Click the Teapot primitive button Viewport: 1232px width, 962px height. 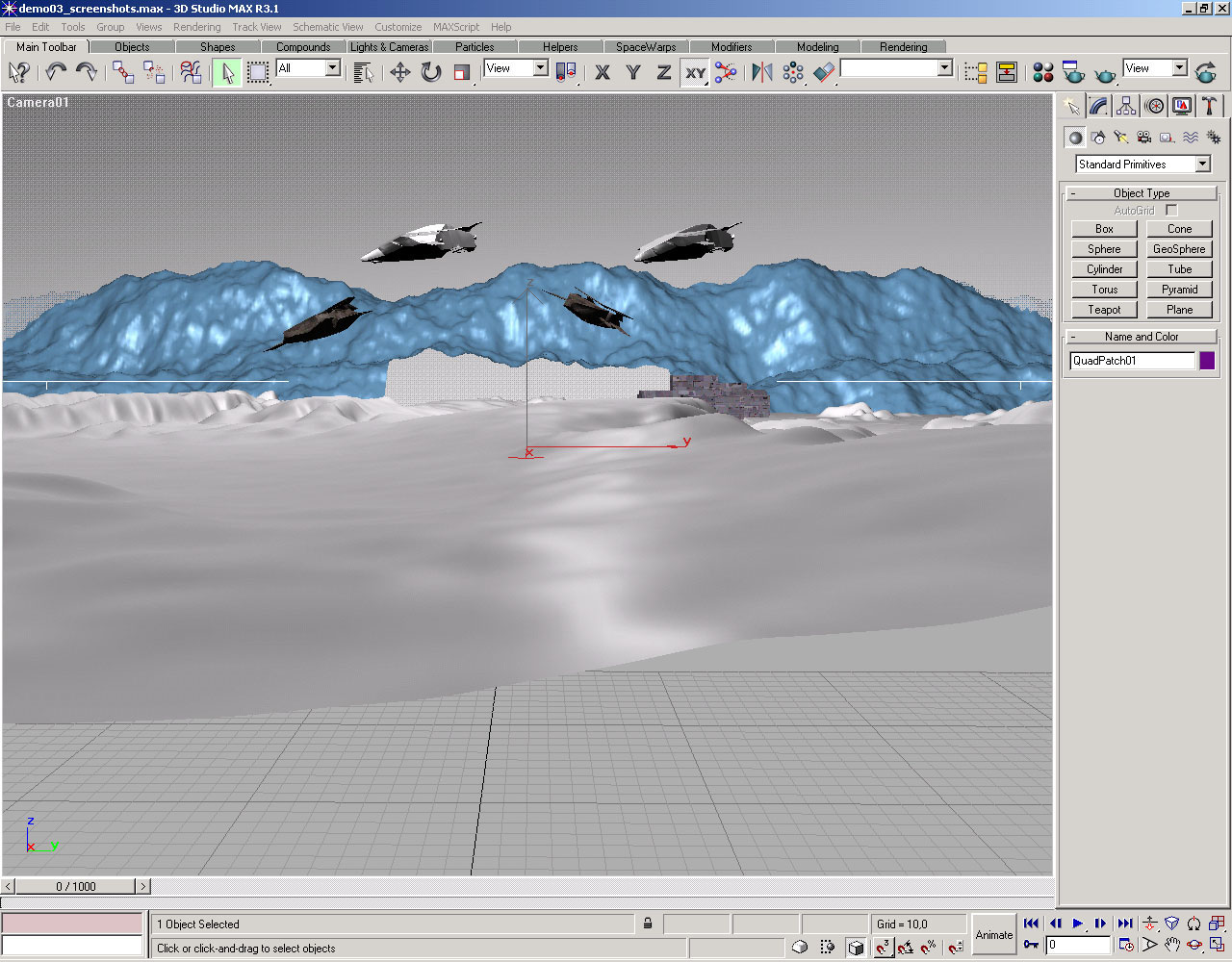pos(1104,310)
